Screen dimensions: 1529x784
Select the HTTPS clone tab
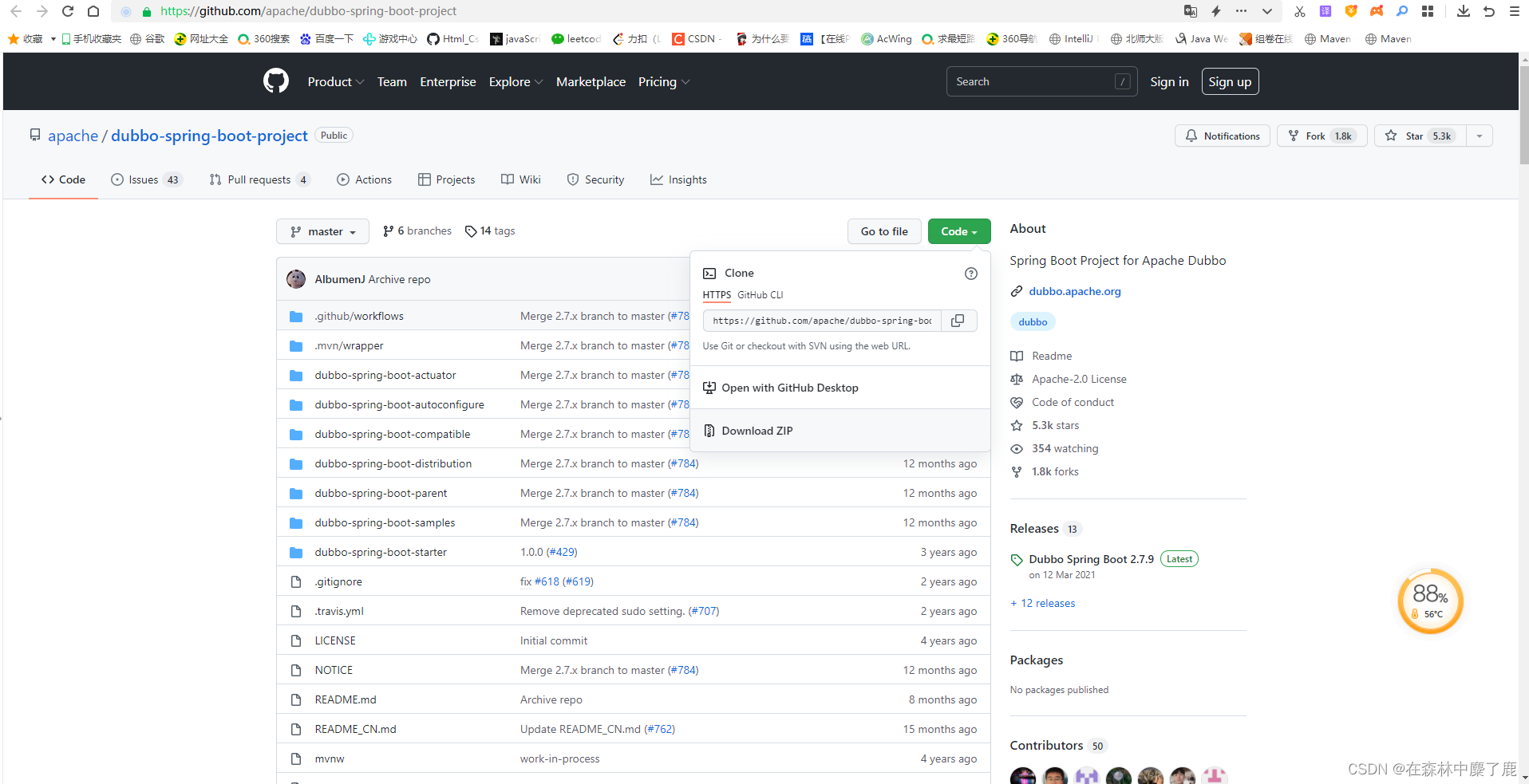pyautogui.click(x=717, y=295)
